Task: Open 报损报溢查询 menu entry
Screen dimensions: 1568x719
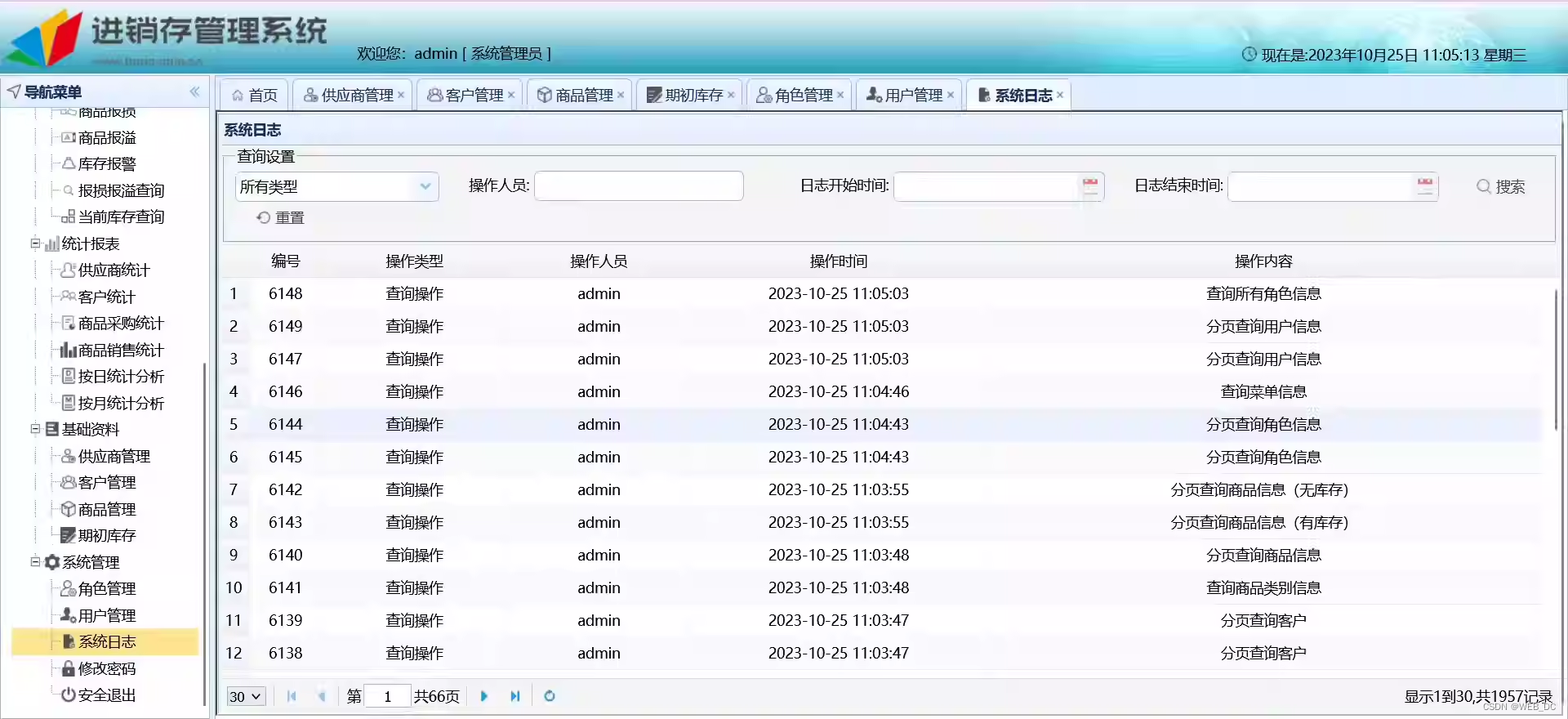Action: (x=121, y=190)
